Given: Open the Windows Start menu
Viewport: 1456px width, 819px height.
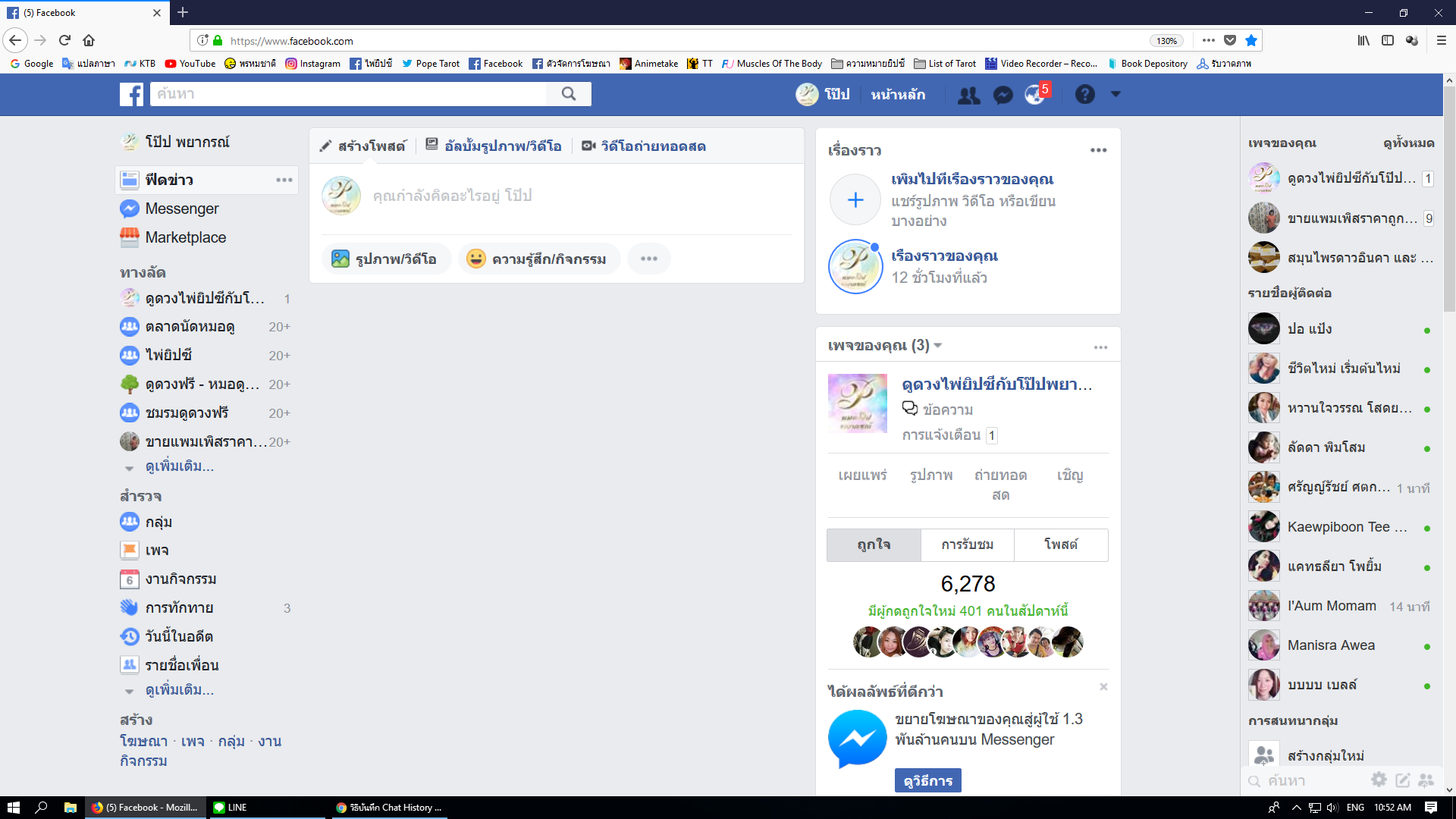Looking at the screenshot, I should pyautogui.click(x=13, y=808).
